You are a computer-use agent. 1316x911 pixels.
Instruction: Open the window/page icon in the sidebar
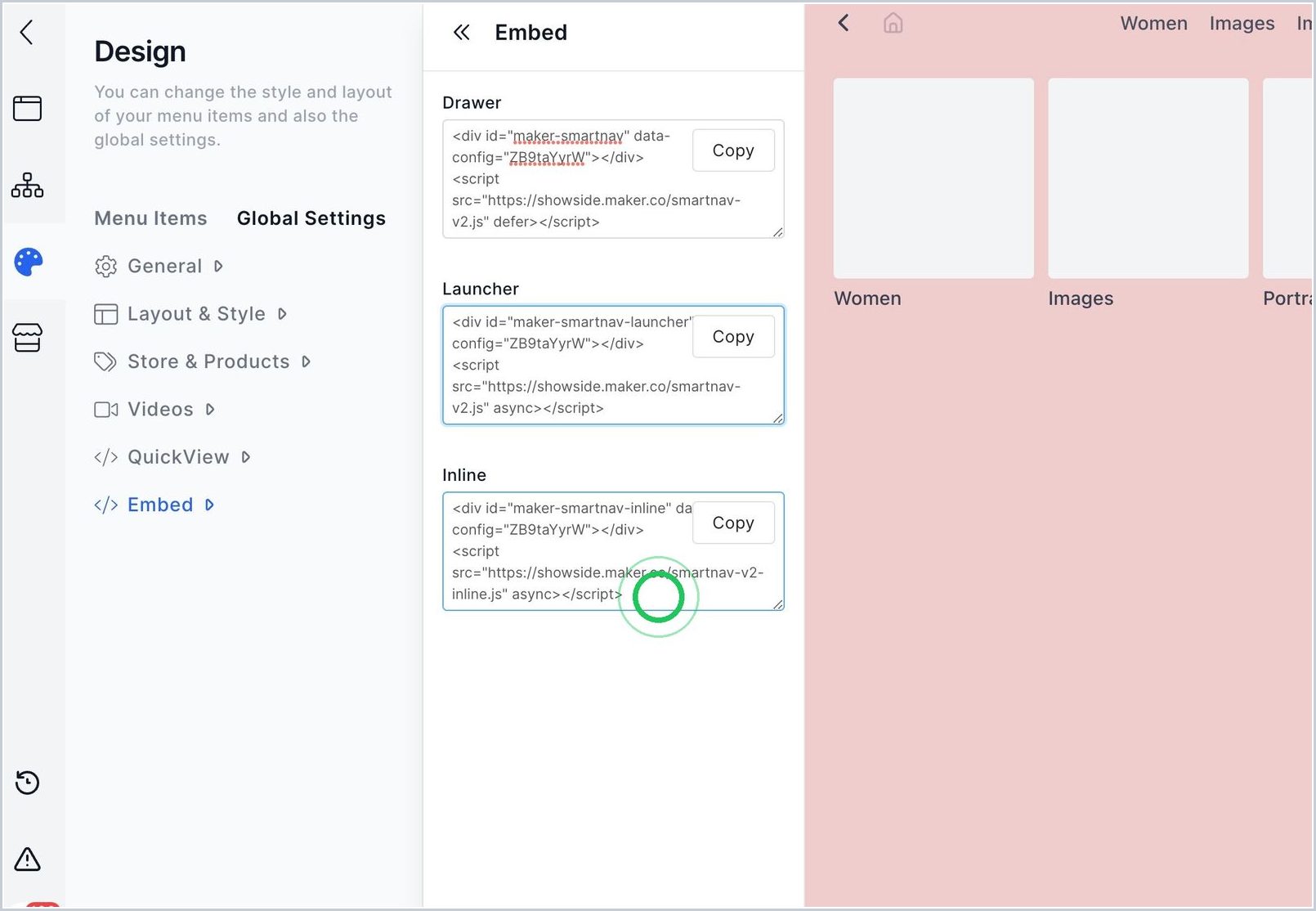[27, 109]
